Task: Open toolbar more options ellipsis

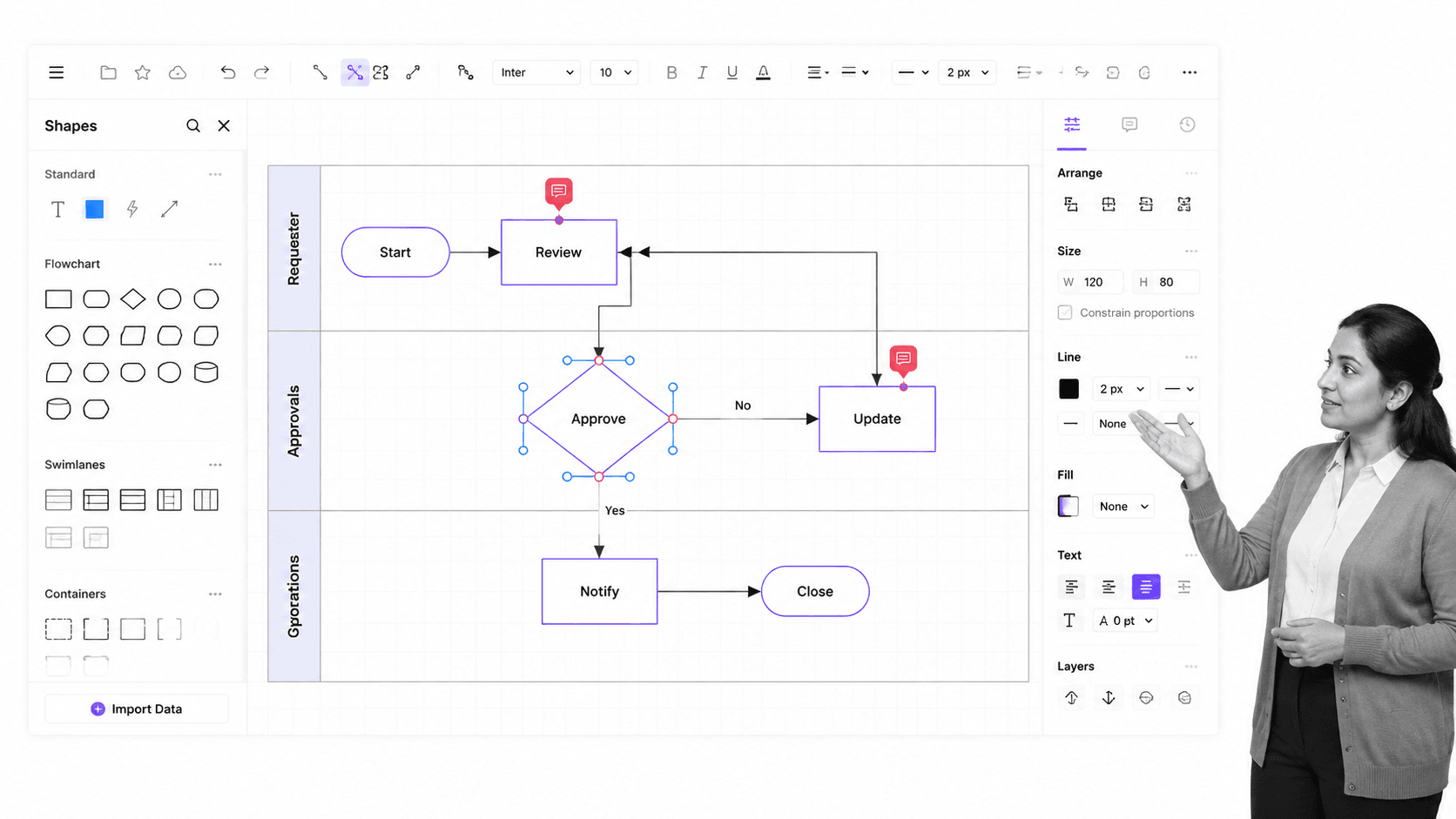Action: 1190,72
